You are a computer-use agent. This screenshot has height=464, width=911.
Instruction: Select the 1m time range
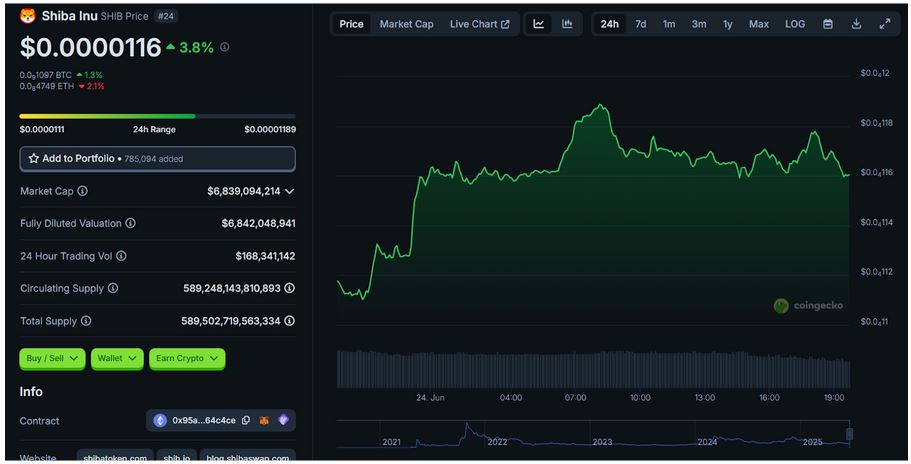pos(669,24)
